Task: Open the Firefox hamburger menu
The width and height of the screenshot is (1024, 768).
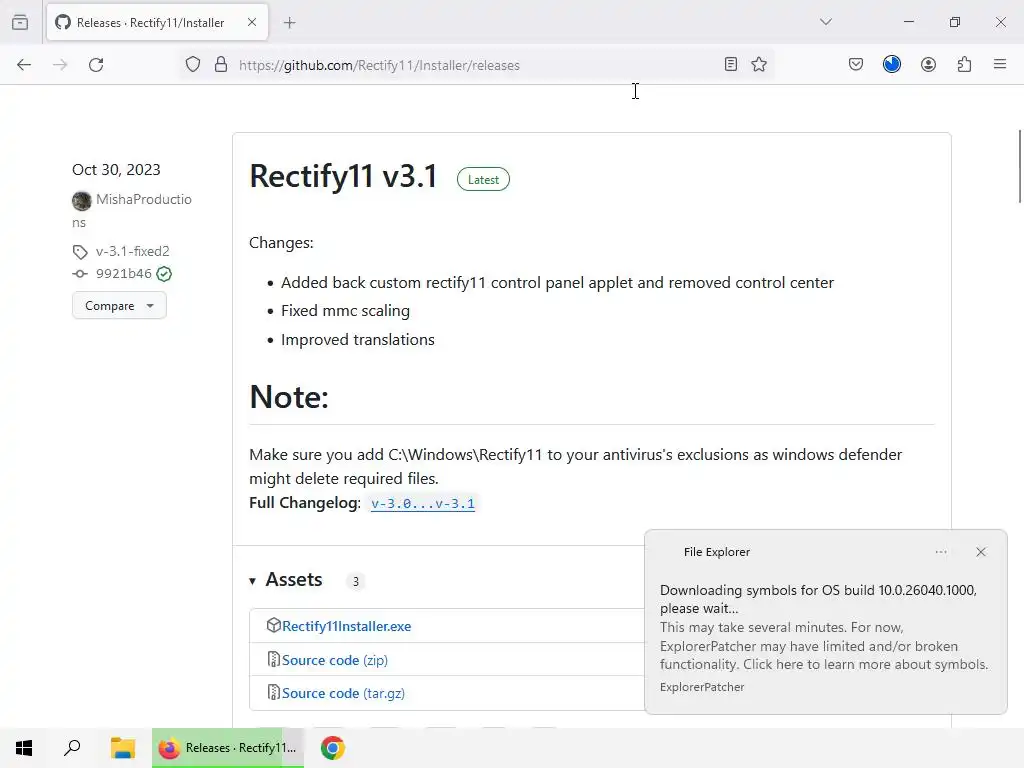Action: pyautogui.click(x=1000, y=64)
